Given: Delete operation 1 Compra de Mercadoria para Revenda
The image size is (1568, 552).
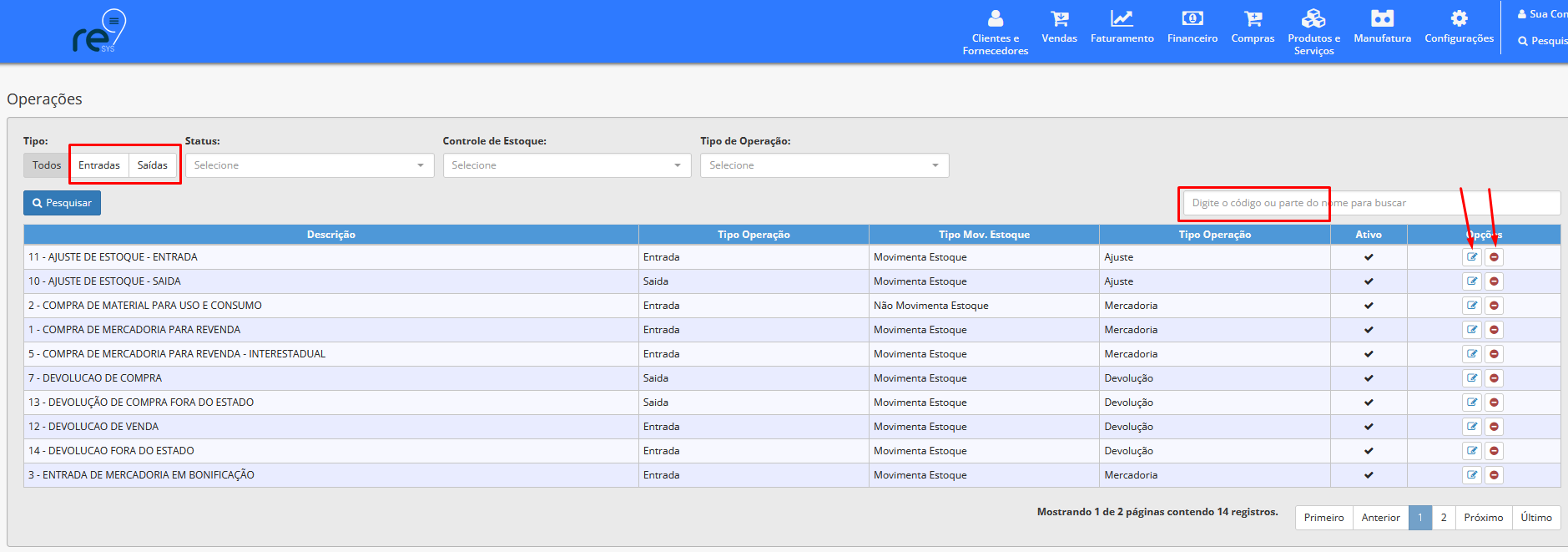Looking at the screenshot, I should pos(1494,330).
